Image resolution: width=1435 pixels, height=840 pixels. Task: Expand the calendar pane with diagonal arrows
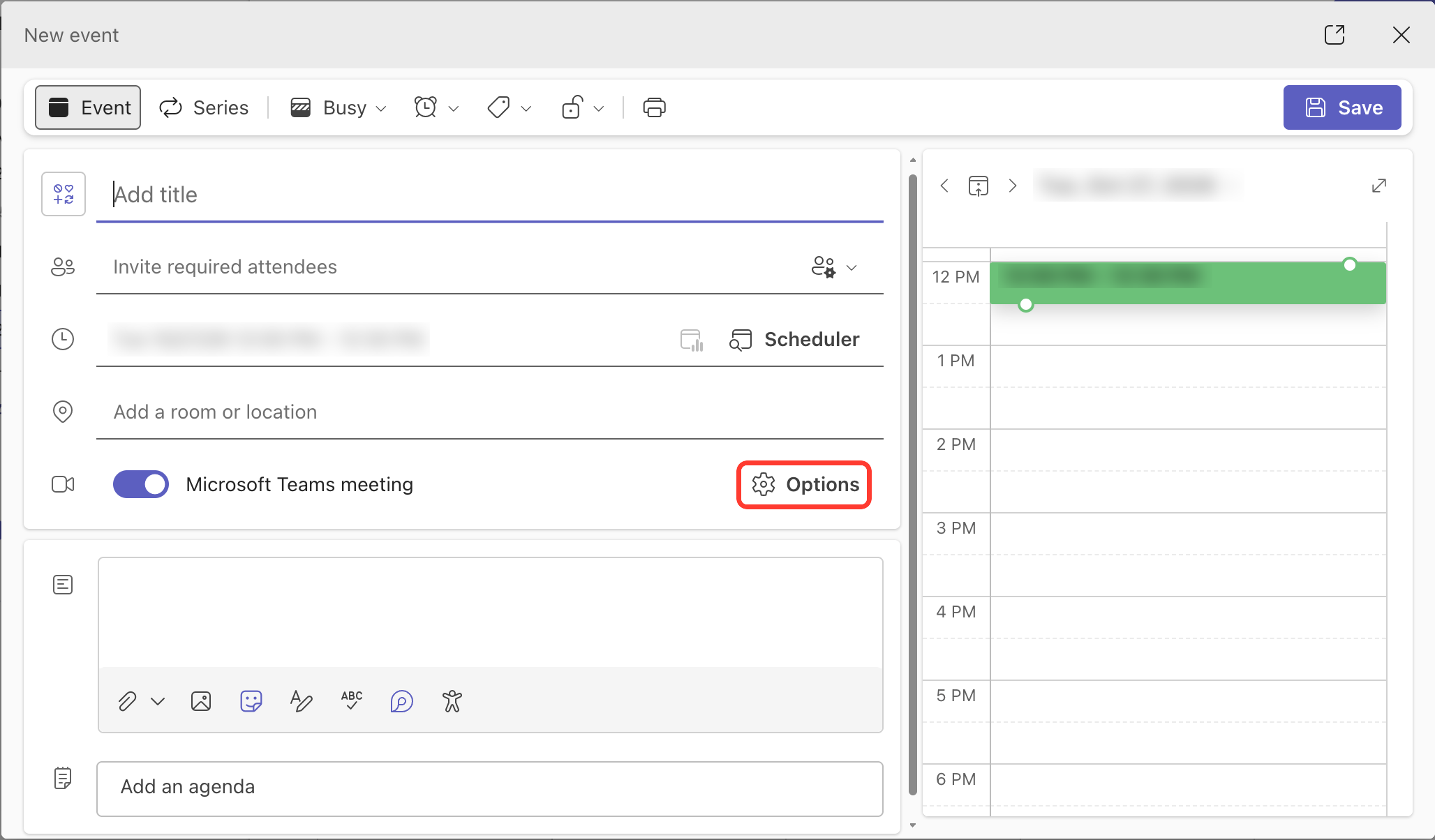click(1379, 186)
